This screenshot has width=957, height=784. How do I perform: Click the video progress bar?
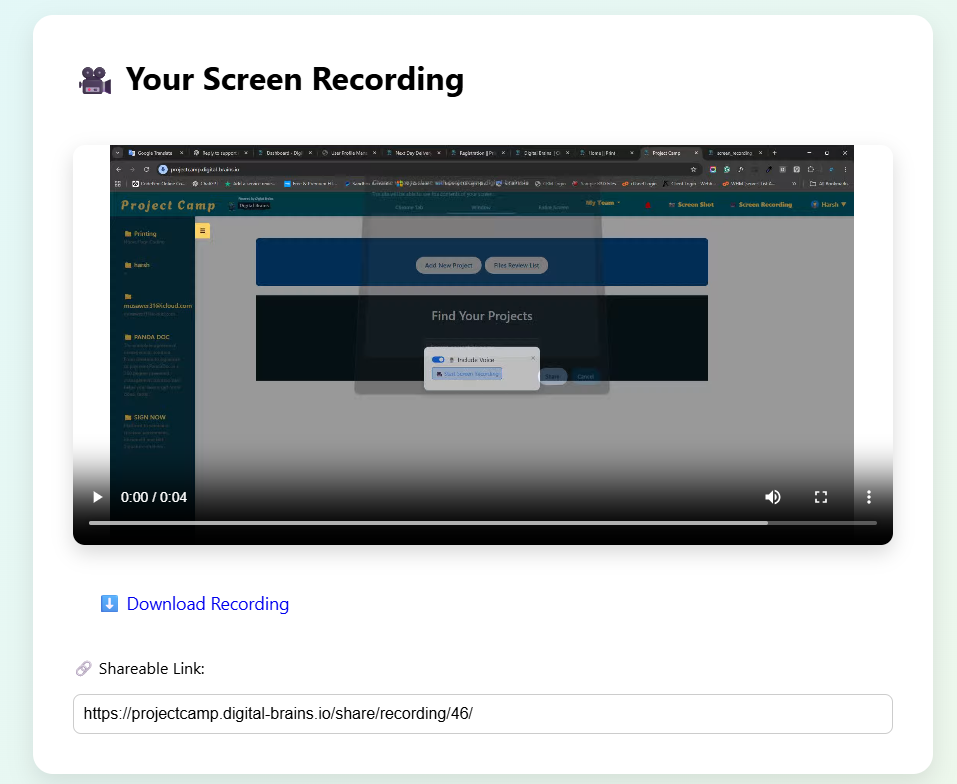tap(484, 522)
